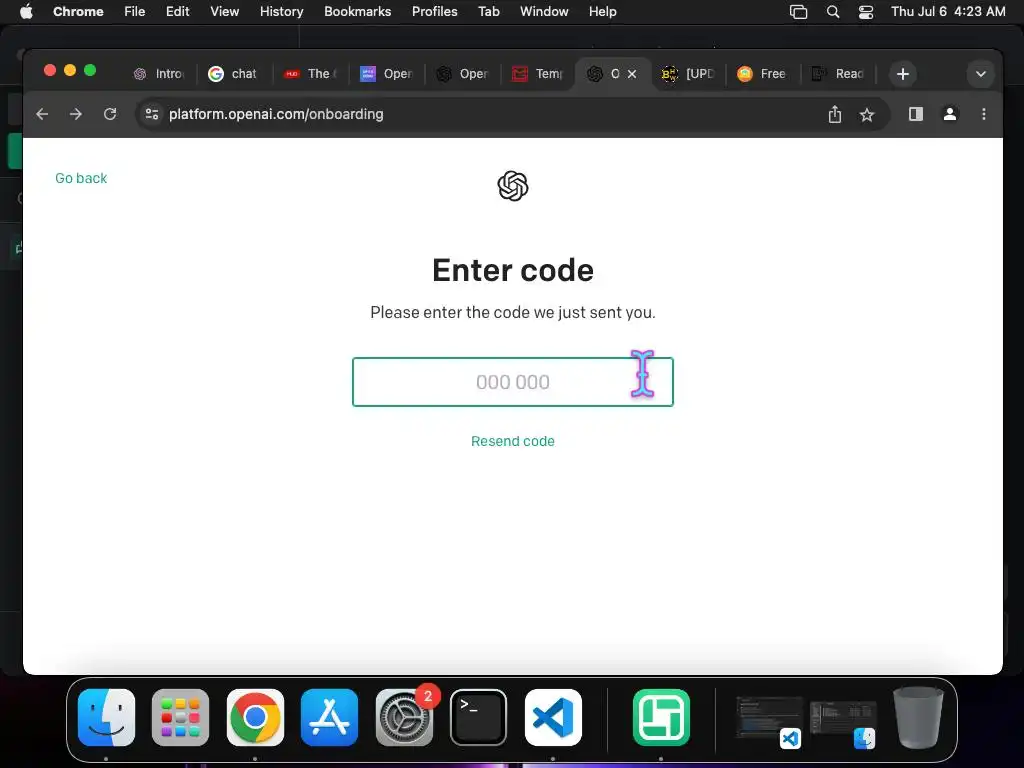Viewport: 1024px width, 768px height.
Task: Open the Tab menu
Action: [x=488, y=11]
